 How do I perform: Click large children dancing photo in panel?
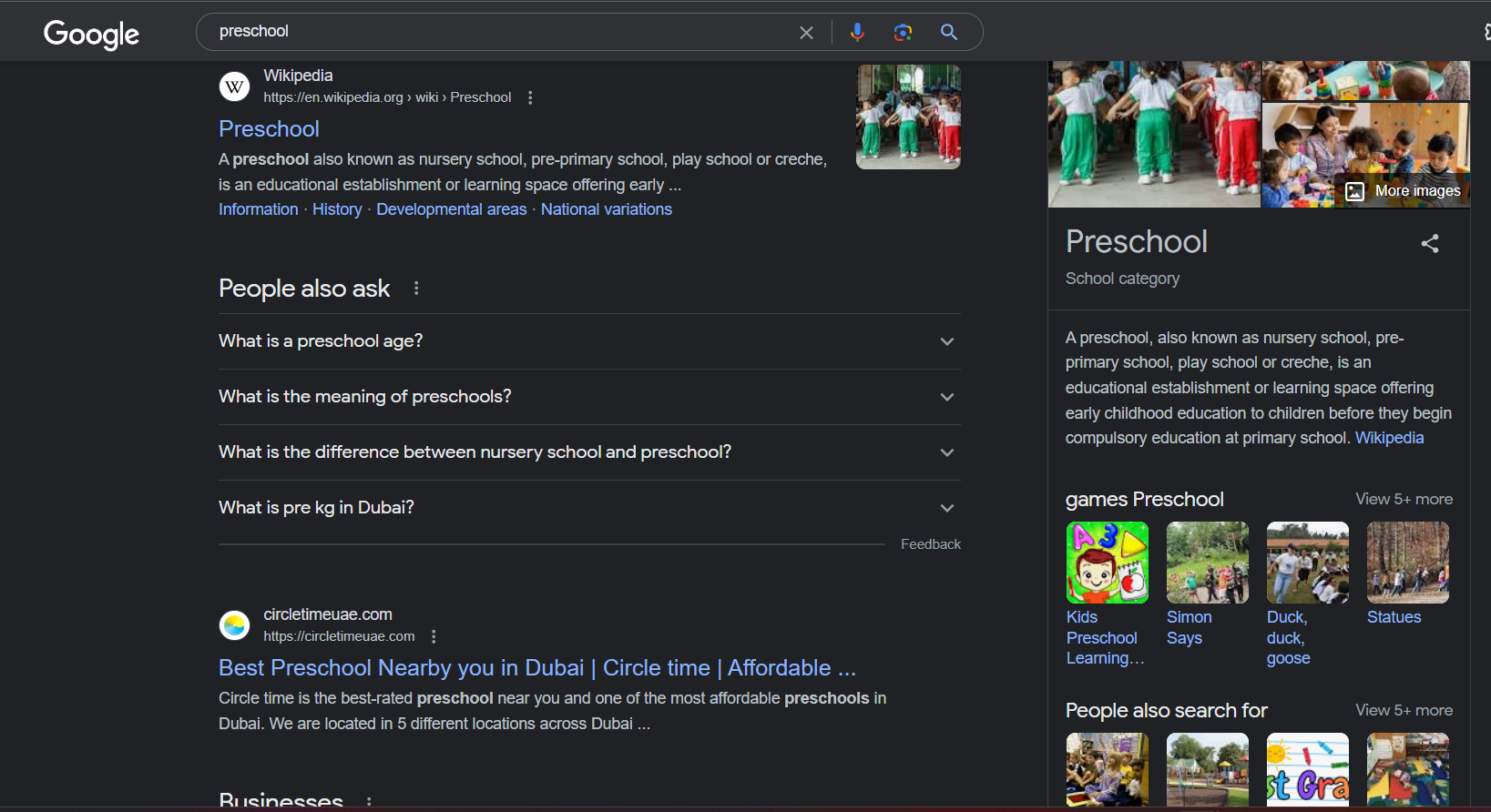[x=1154, y=134]
